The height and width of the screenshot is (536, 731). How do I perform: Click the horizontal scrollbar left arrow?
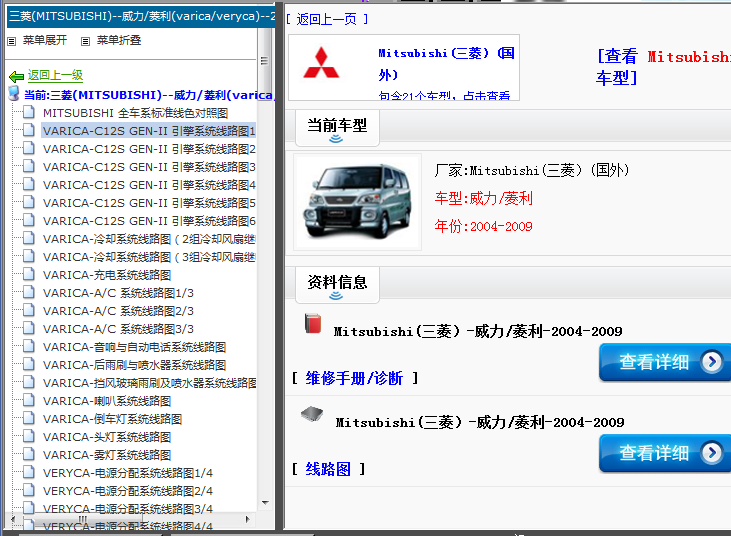(x=13, y=519)
